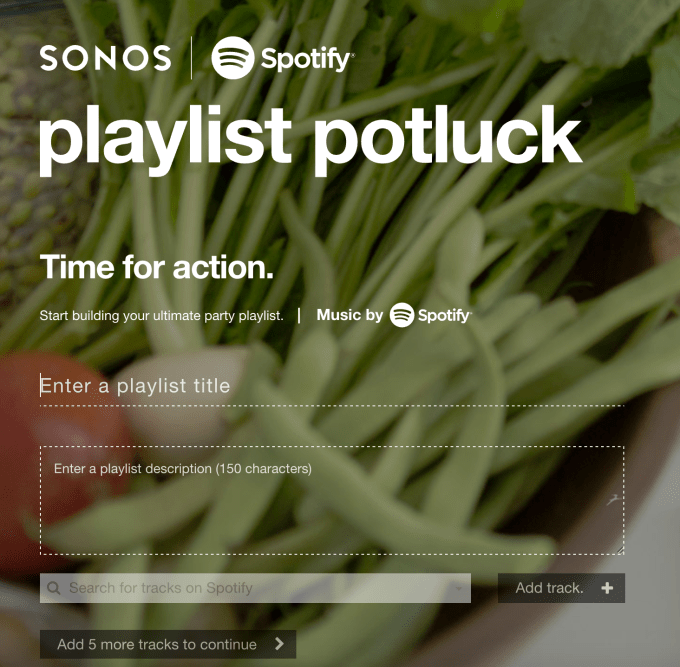Screen dimensions: 680x667
Task: Focus the Enter a playlist title field
Action: click(x=332, y=387)
